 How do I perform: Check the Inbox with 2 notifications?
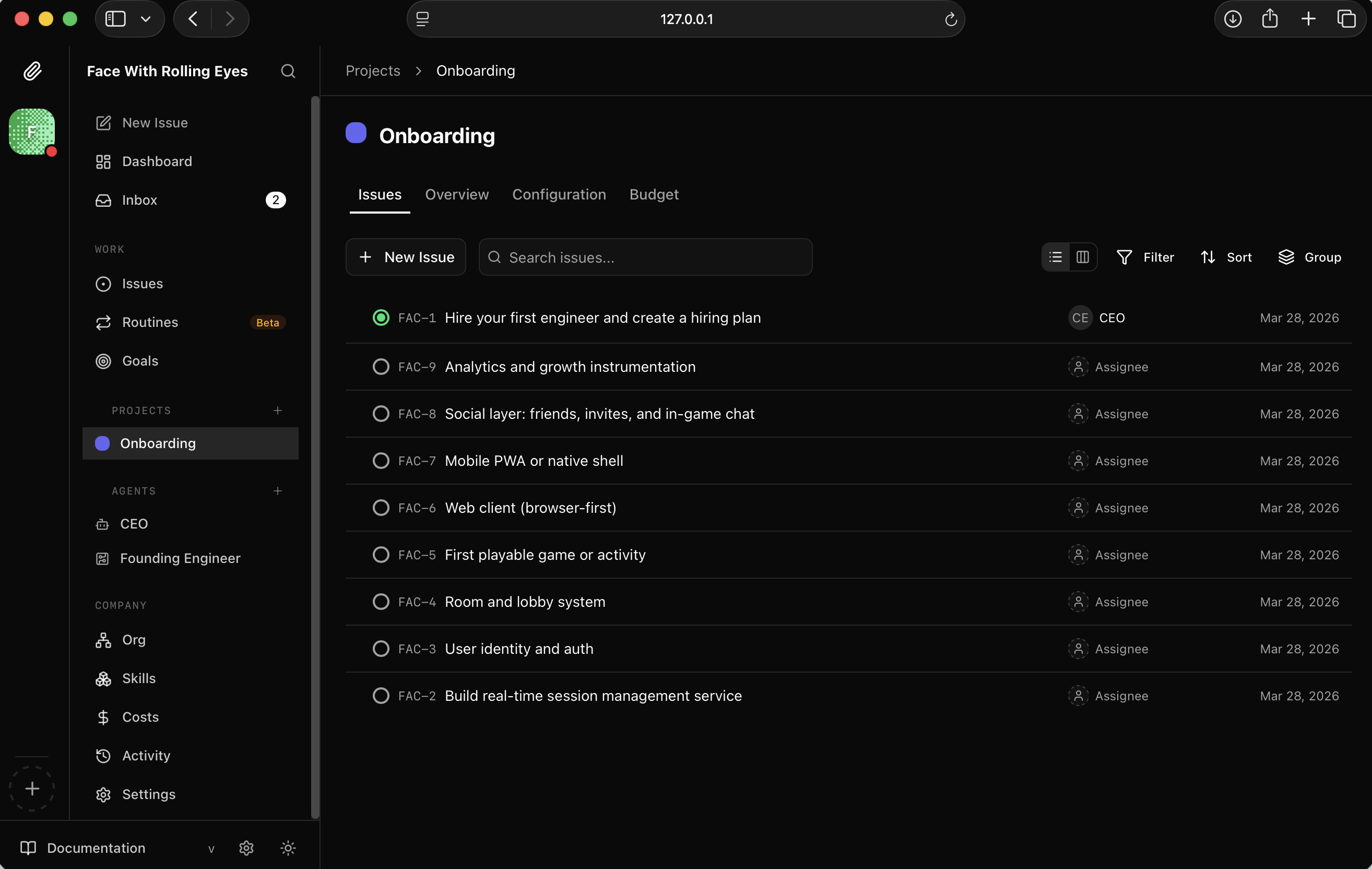click(x=139, y=200)
